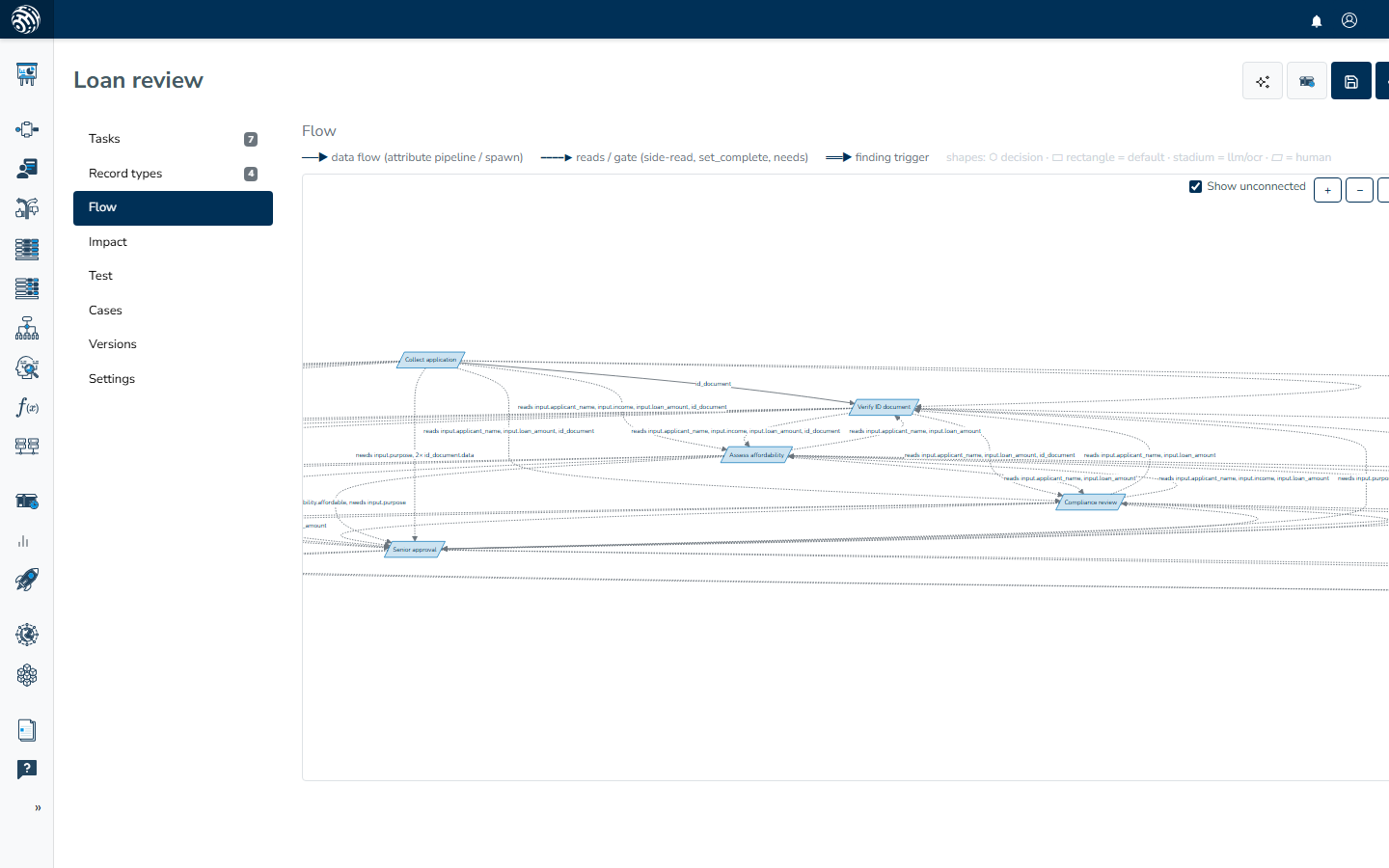Open the question-mark help sidebar icon
Screen dimensions: 1389x868
[27, 769]
